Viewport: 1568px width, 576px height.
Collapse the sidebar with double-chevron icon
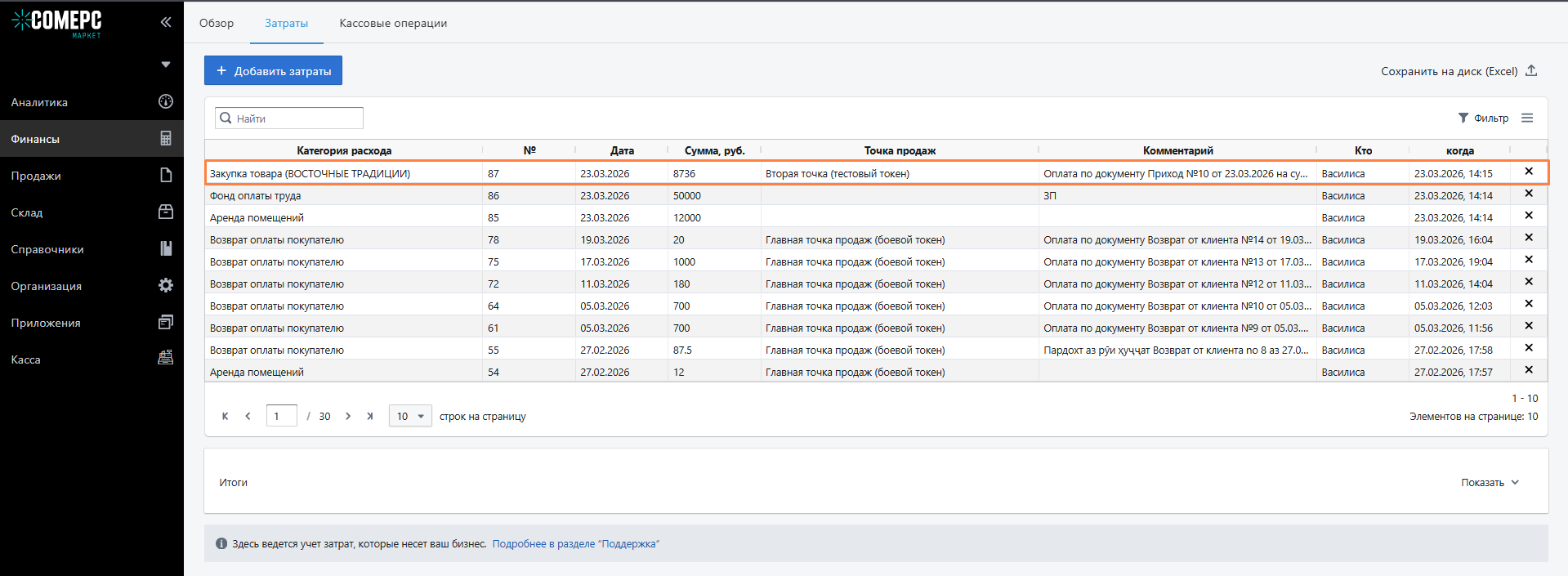pyautogui.click(x=166, y=22)
